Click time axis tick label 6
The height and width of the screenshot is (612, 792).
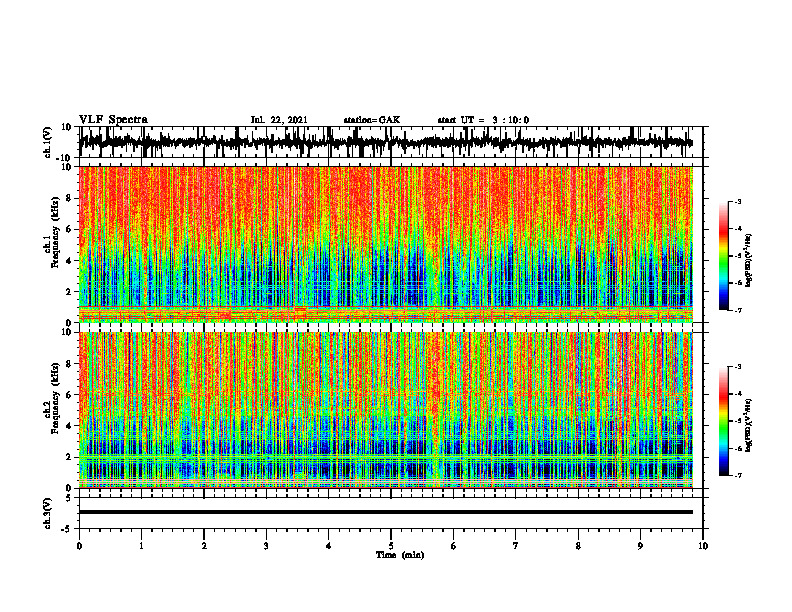point(454,546)
